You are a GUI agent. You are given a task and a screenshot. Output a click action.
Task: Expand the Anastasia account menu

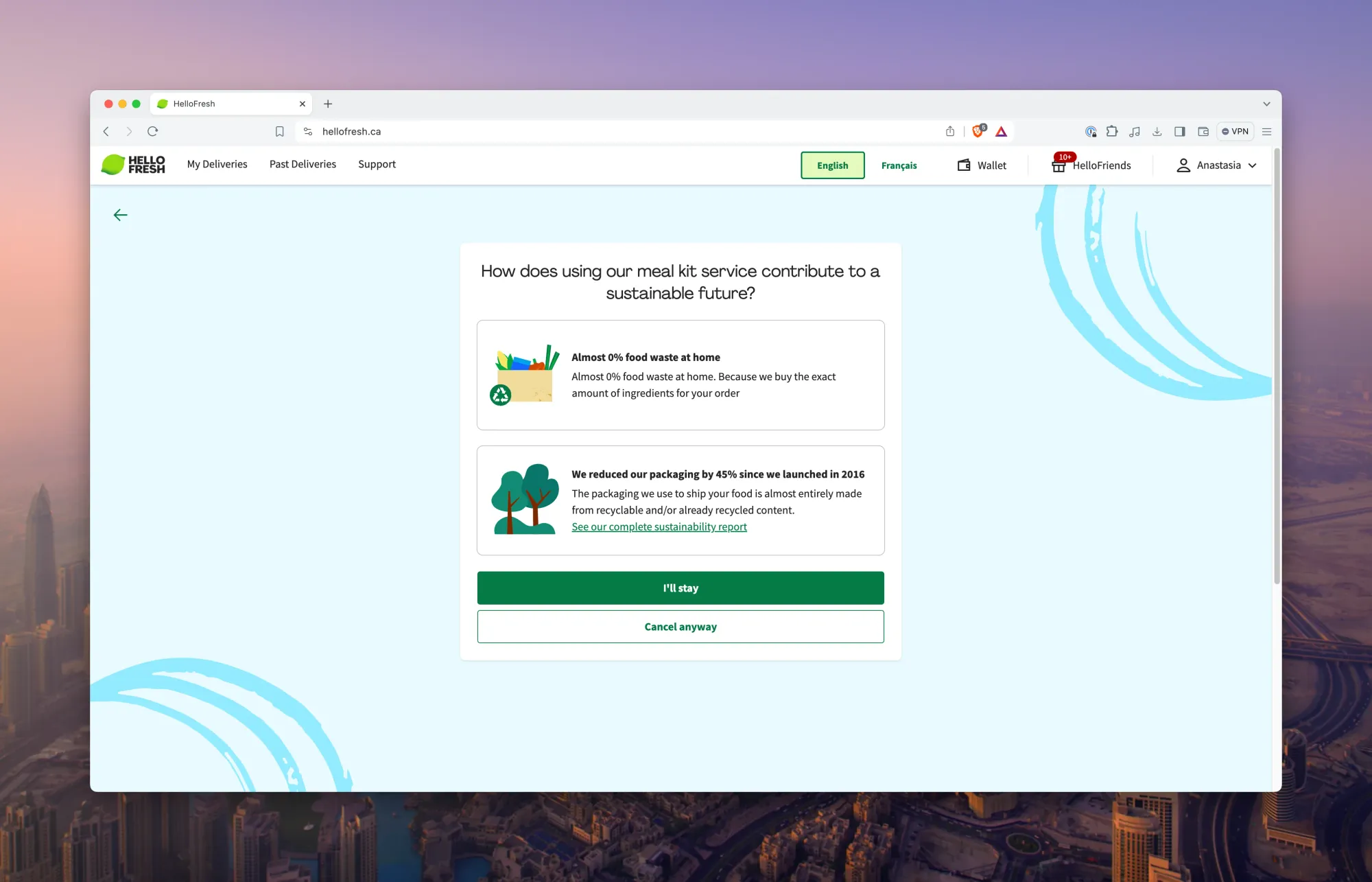(x=1216, y=165)
